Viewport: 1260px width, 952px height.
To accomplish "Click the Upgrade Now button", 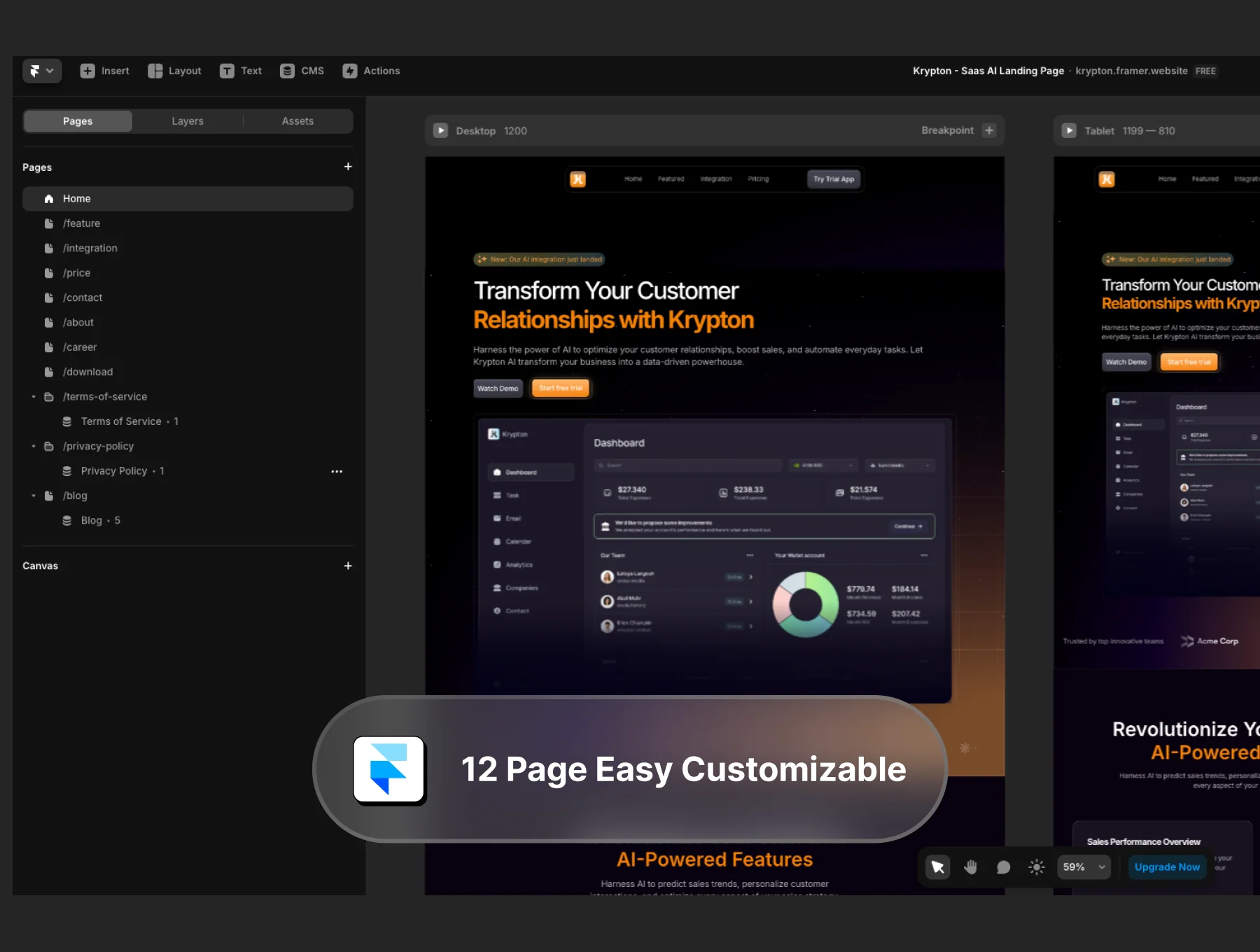I will coord(1167,867).
